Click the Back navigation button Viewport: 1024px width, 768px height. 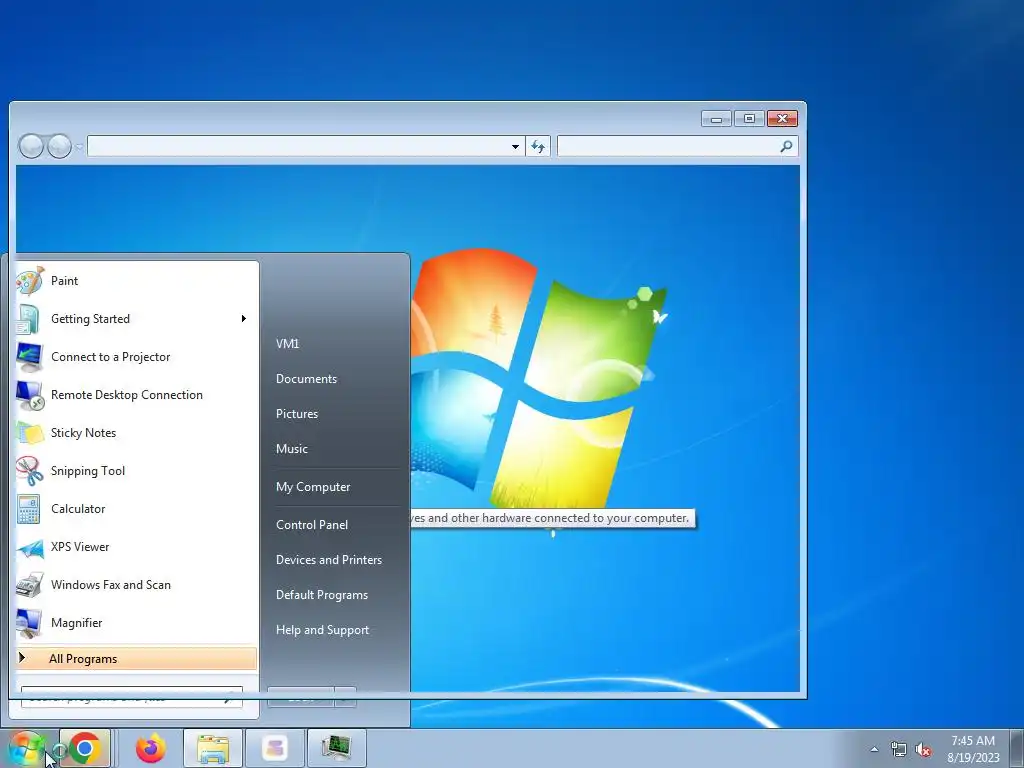[x=31, y=146]
